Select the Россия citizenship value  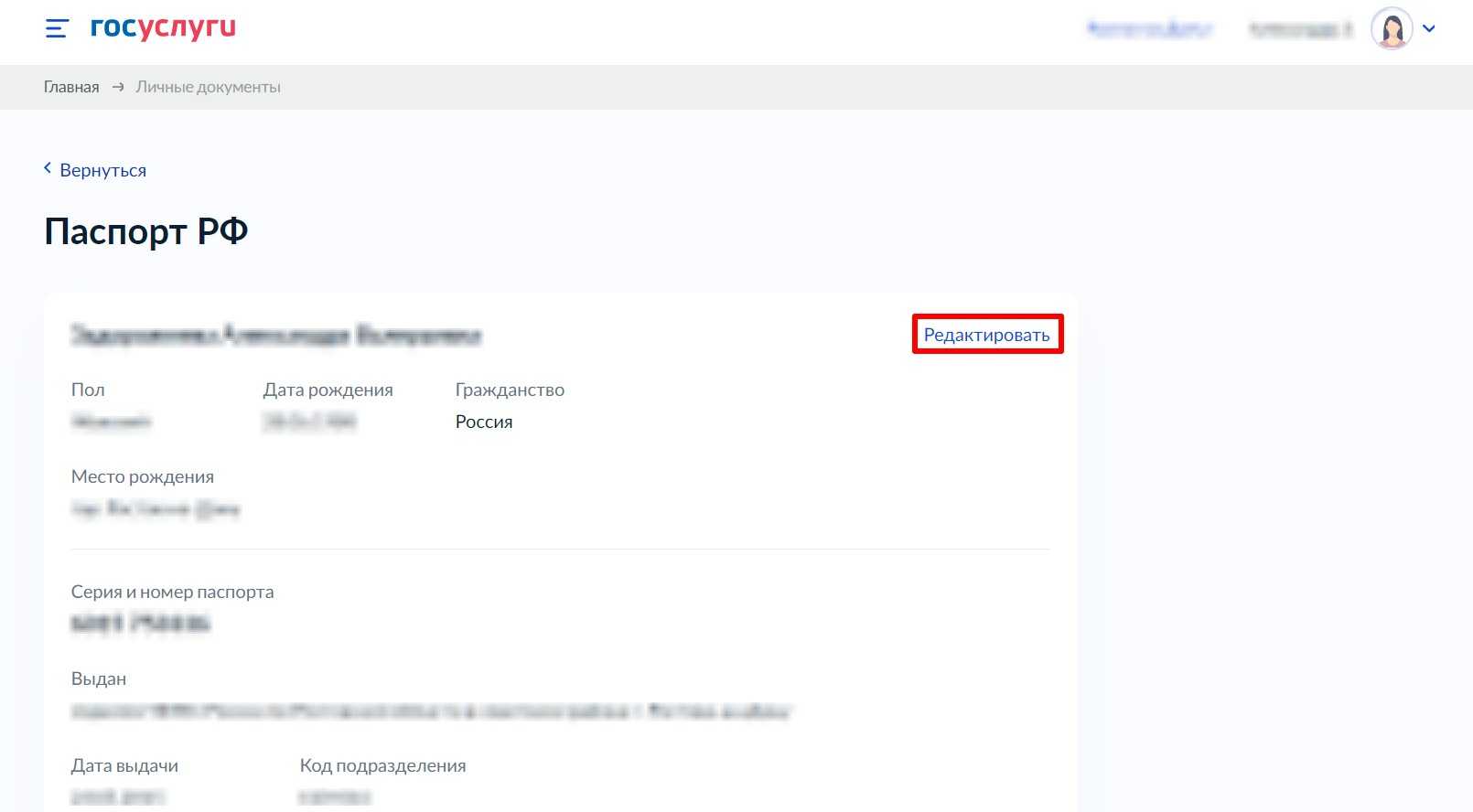484,422
